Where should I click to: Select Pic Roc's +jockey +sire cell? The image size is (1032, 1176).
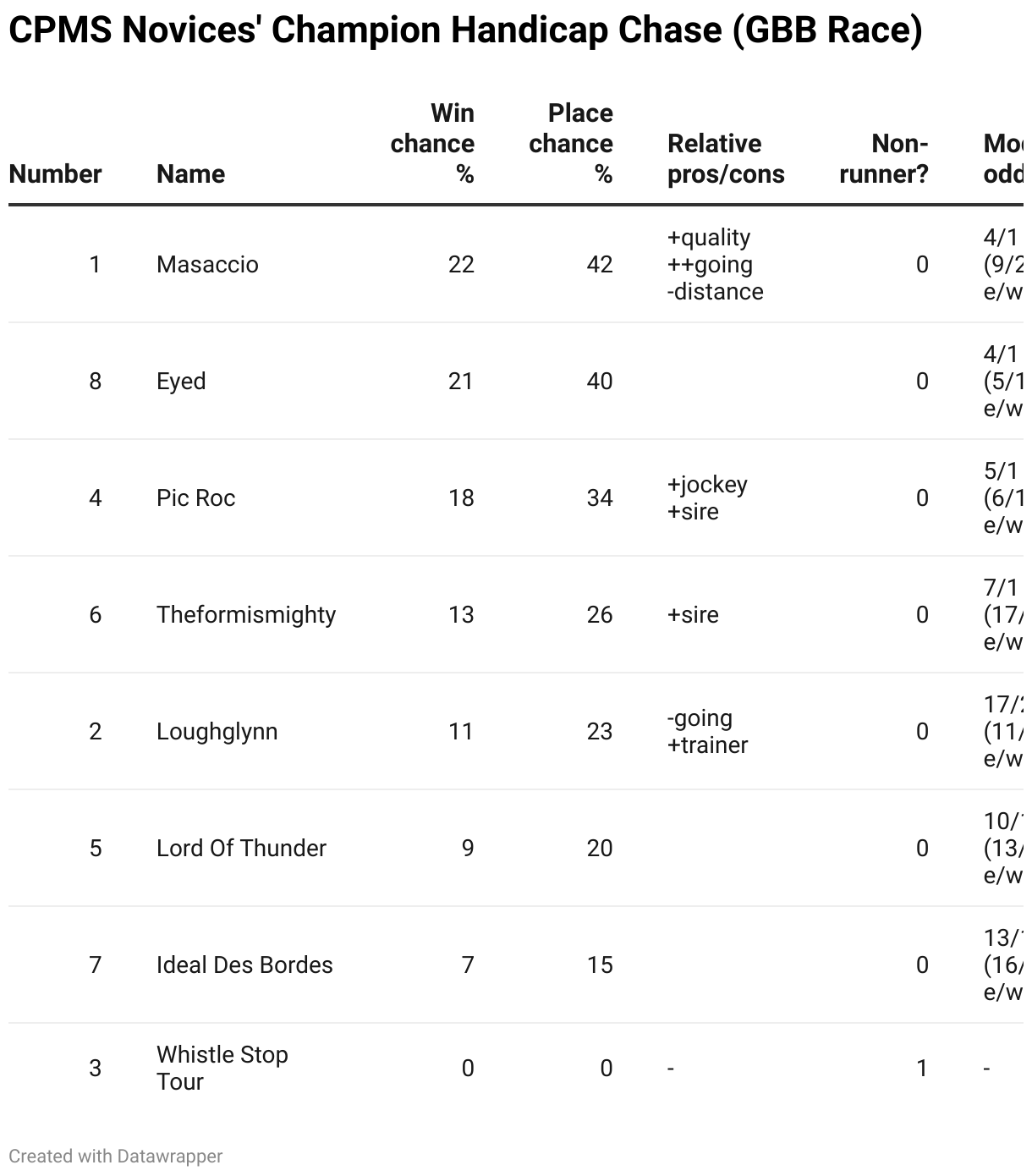[x=707, y=498]
